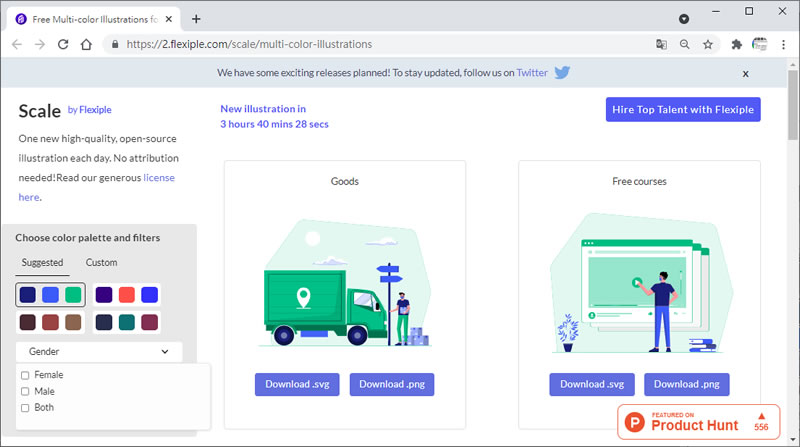Pick the purple, red, blue color palette
Screen dimensions: 800x447
click(x=127, y=295)
